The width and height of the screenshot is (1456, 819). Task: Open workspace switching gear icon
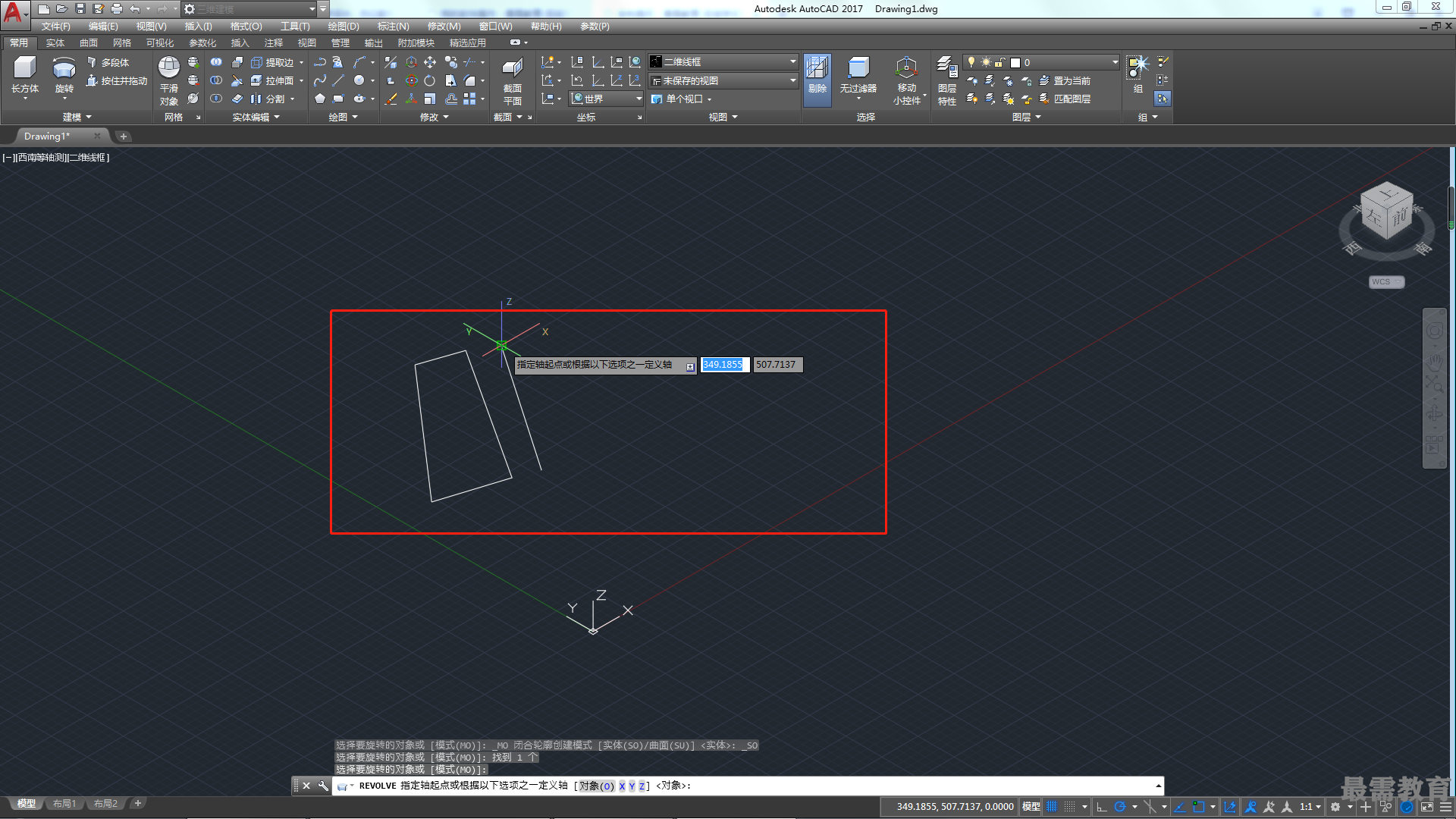click(x=1335, y=806)
